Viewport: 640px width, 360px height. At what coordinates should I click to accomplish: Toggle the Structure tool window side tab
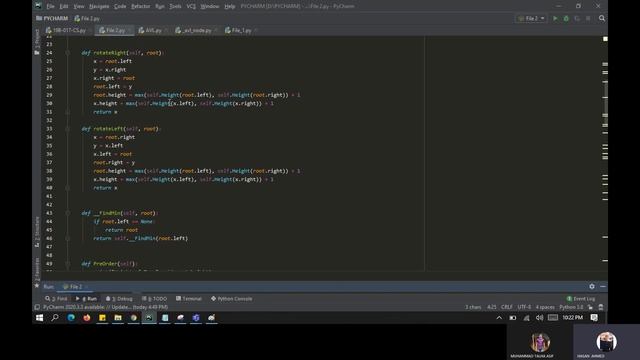pyautogui.click(x=37, y=232)
